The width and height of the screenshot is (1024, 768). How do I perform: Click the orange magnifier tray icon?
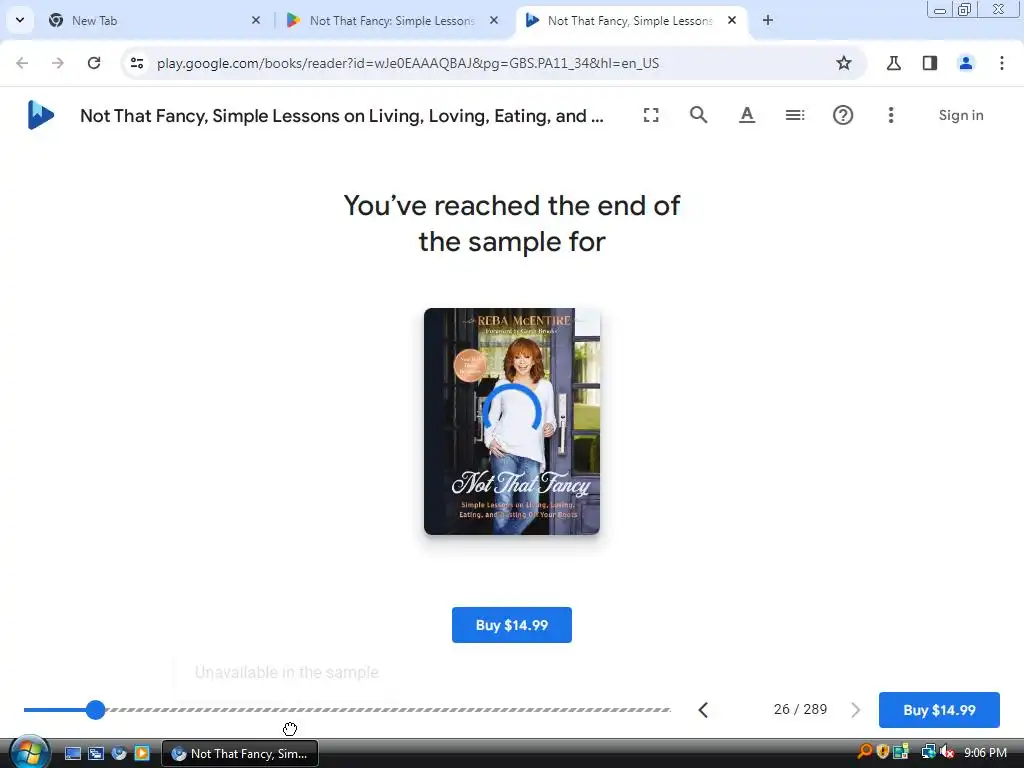[865, 752]
